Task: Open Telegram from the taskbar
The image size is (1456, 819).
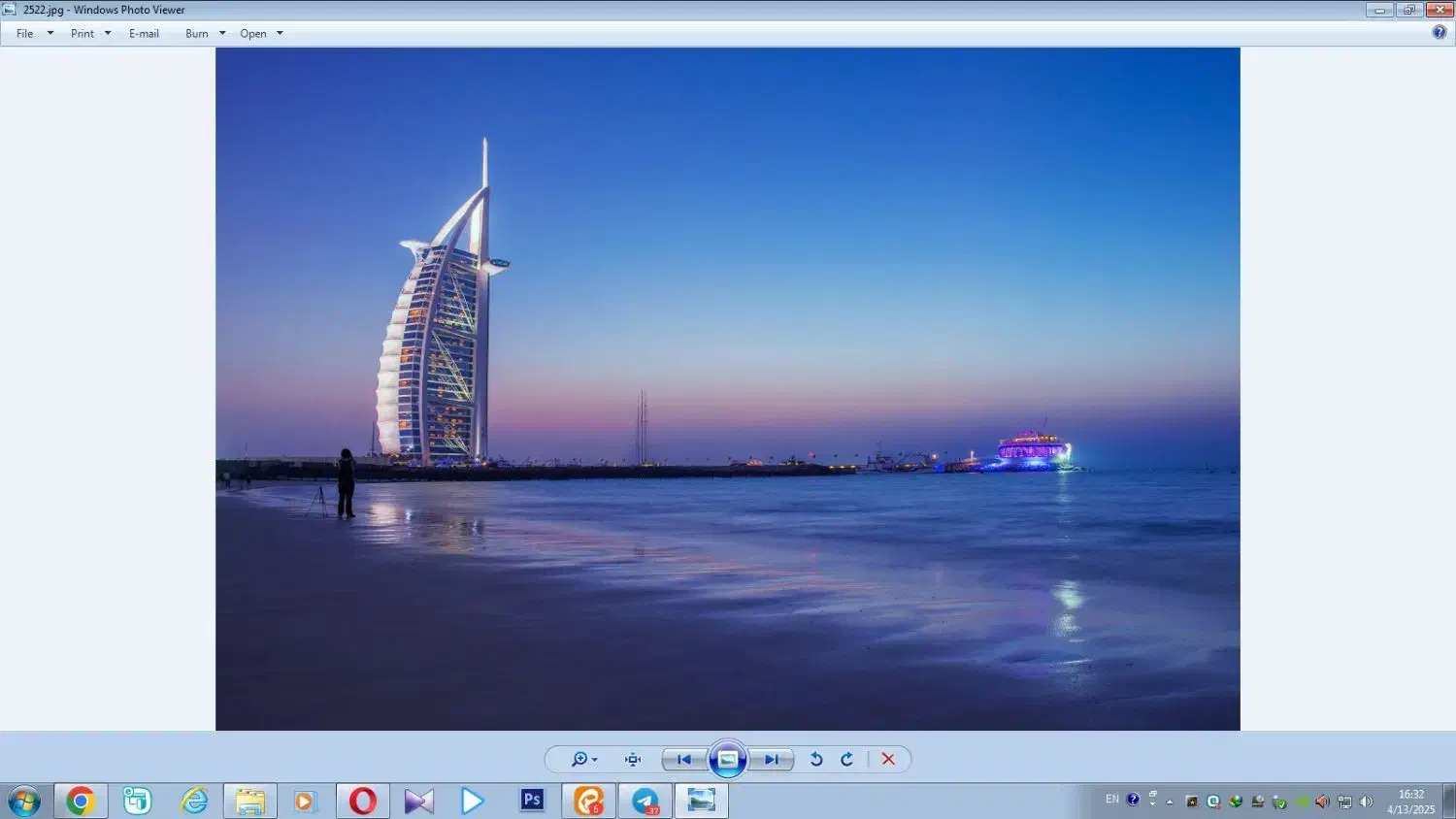Action: (645, 802)
